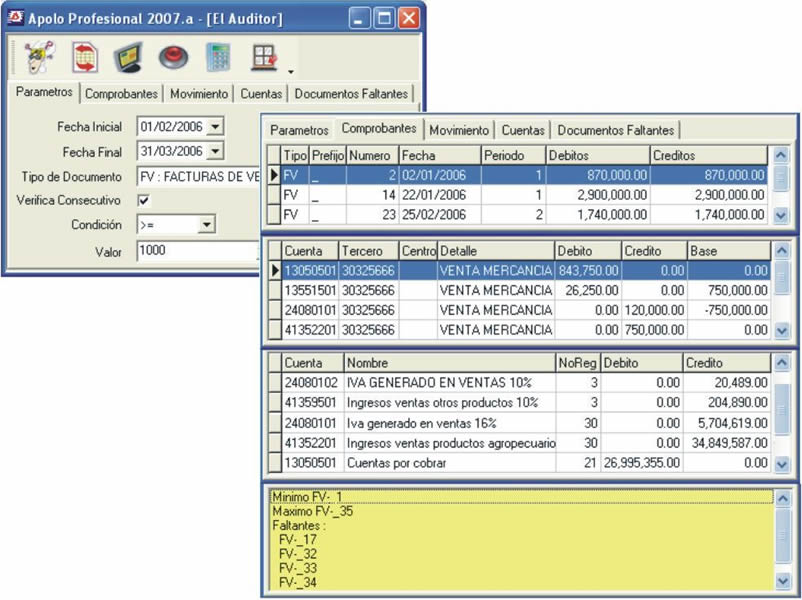Open the Fecha Inicial date dropdown
Viewport: 802px width, 600px height.
(216, 126)
